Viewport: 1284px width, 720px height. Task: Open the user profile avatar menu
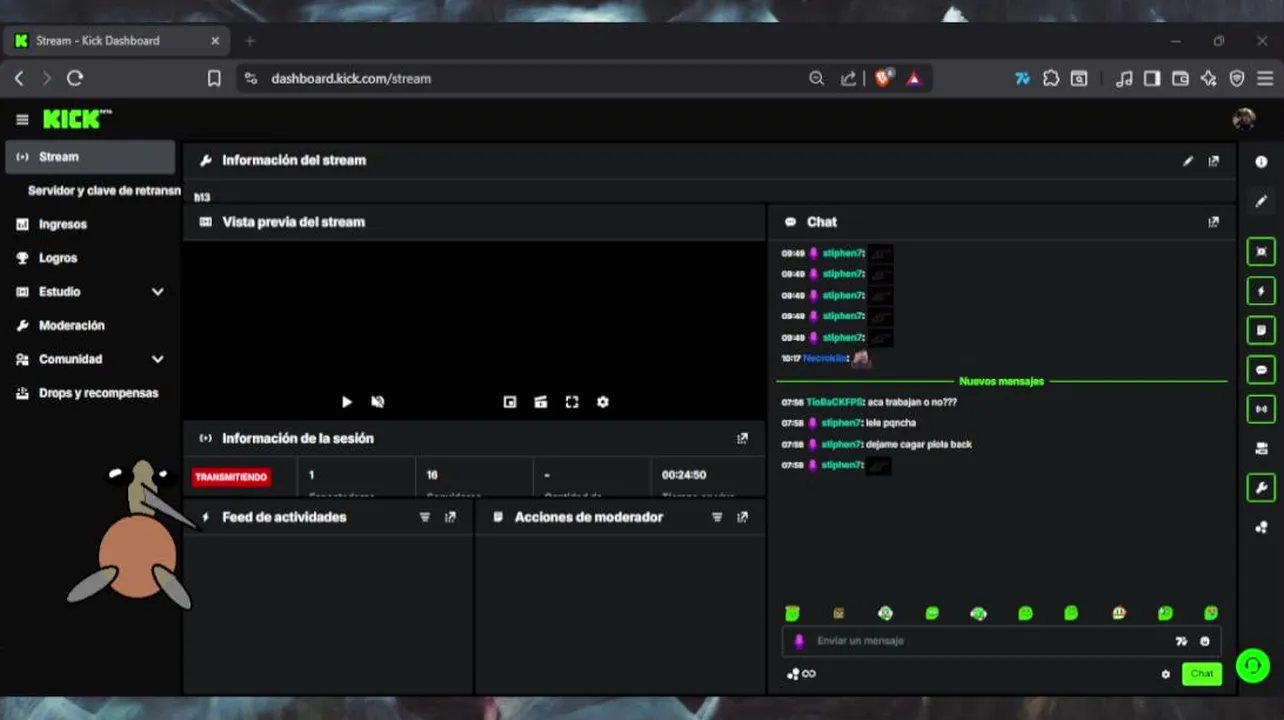(1244, 119)
